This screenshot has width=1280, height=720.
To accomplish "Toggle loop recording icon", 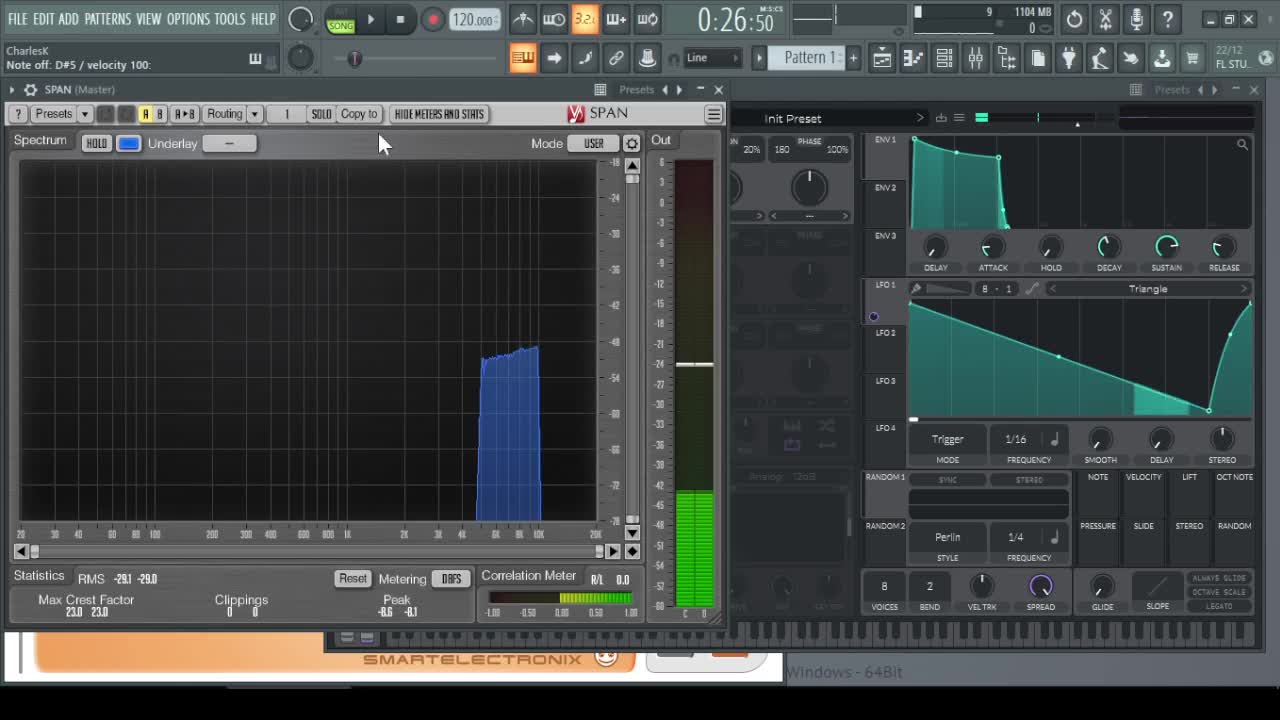I will pyautogui.click(x=648, y=19).
